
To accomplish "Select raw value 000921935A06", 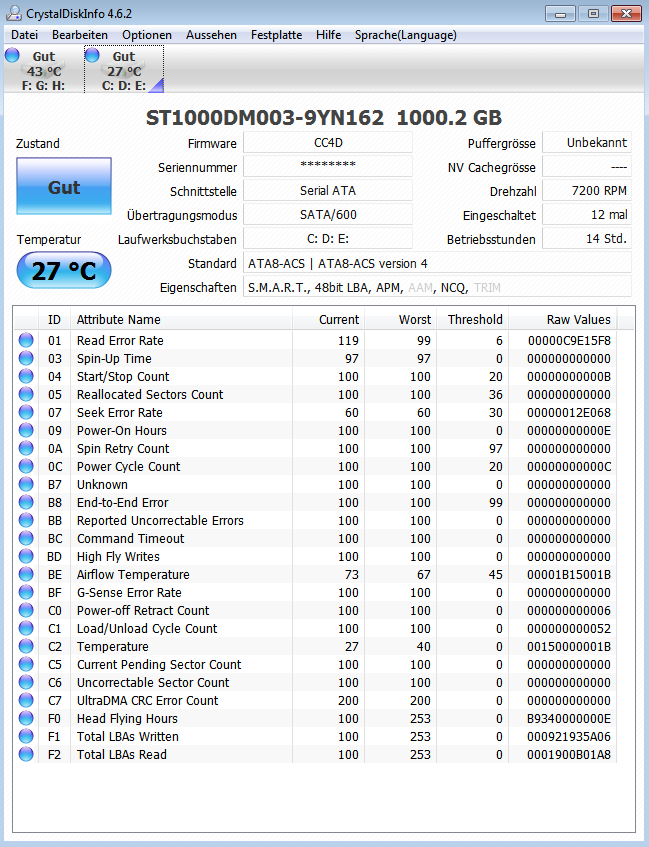I will point(569,737).
